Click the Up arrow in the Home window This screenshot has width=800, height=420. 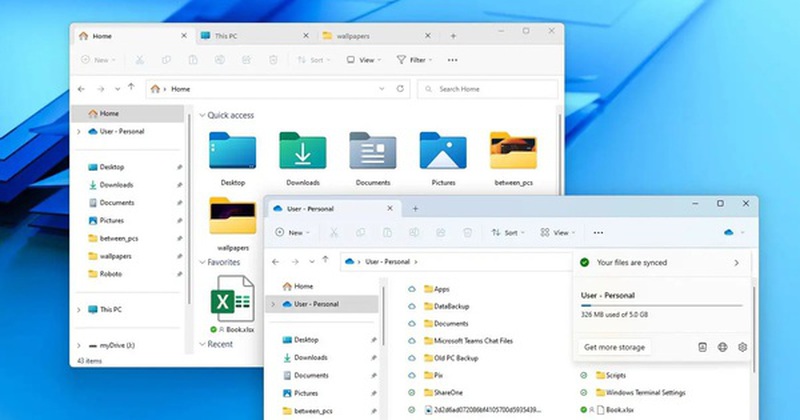131,89
